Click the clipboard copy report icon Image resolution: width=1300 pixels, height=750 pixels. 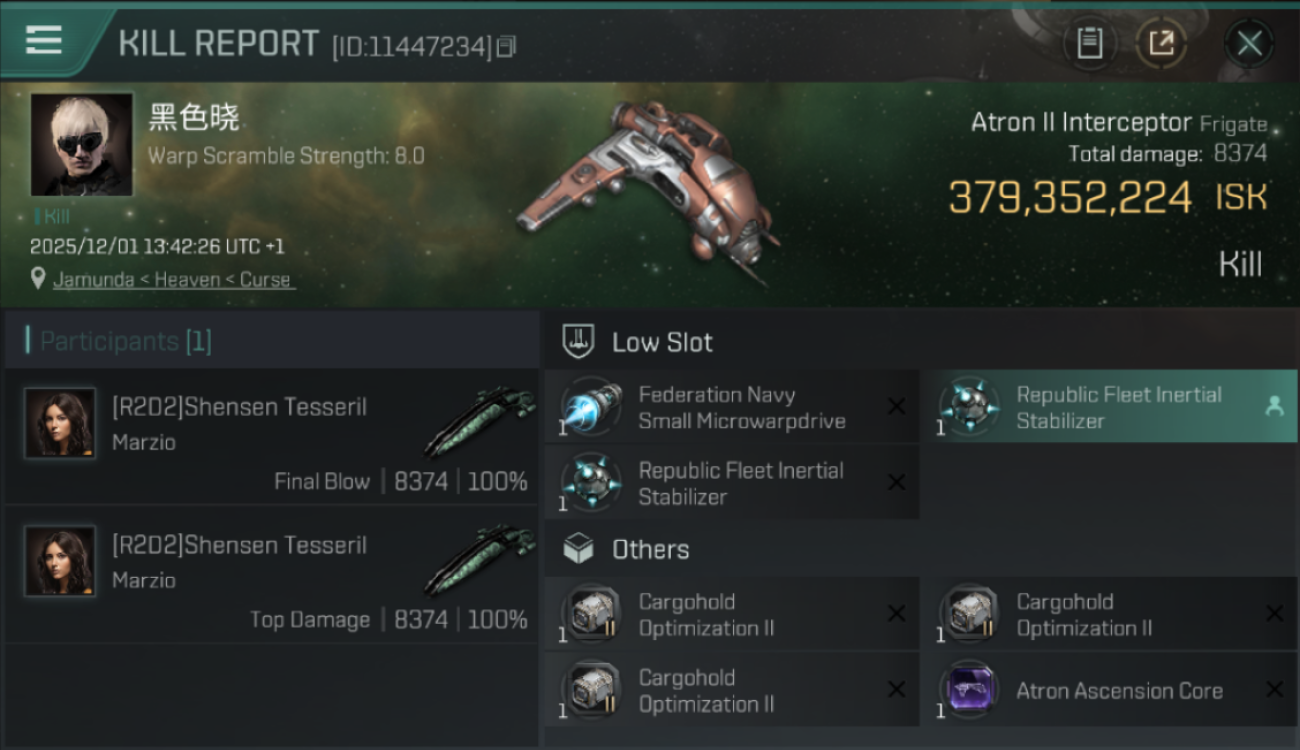(1089, 43)
